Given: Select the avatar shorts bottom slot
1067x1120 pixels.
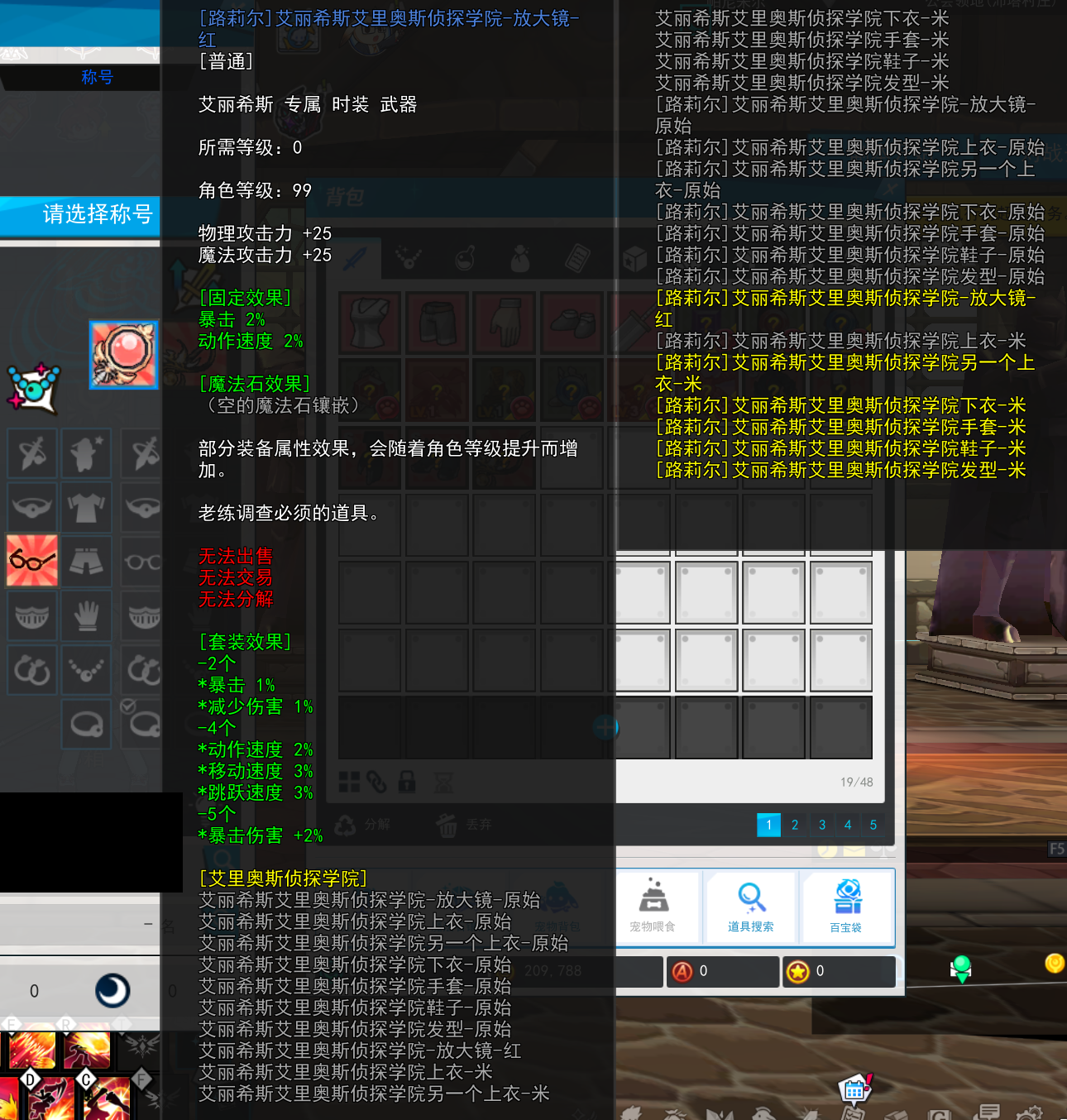Looking at the screenshot, I should click(x=86, y=561).
